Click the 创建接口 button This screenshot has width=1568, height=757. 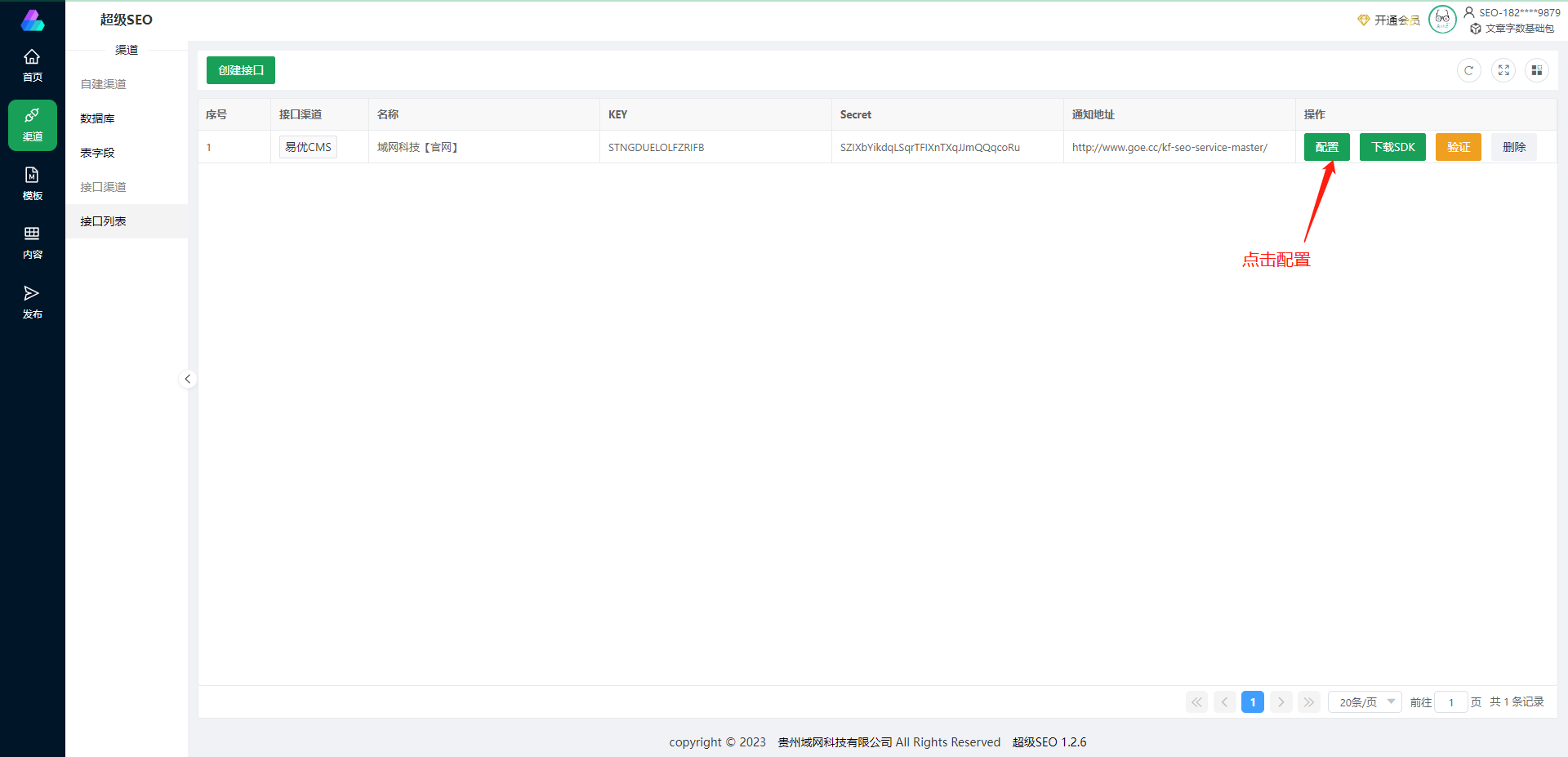(x=241, y=70)
